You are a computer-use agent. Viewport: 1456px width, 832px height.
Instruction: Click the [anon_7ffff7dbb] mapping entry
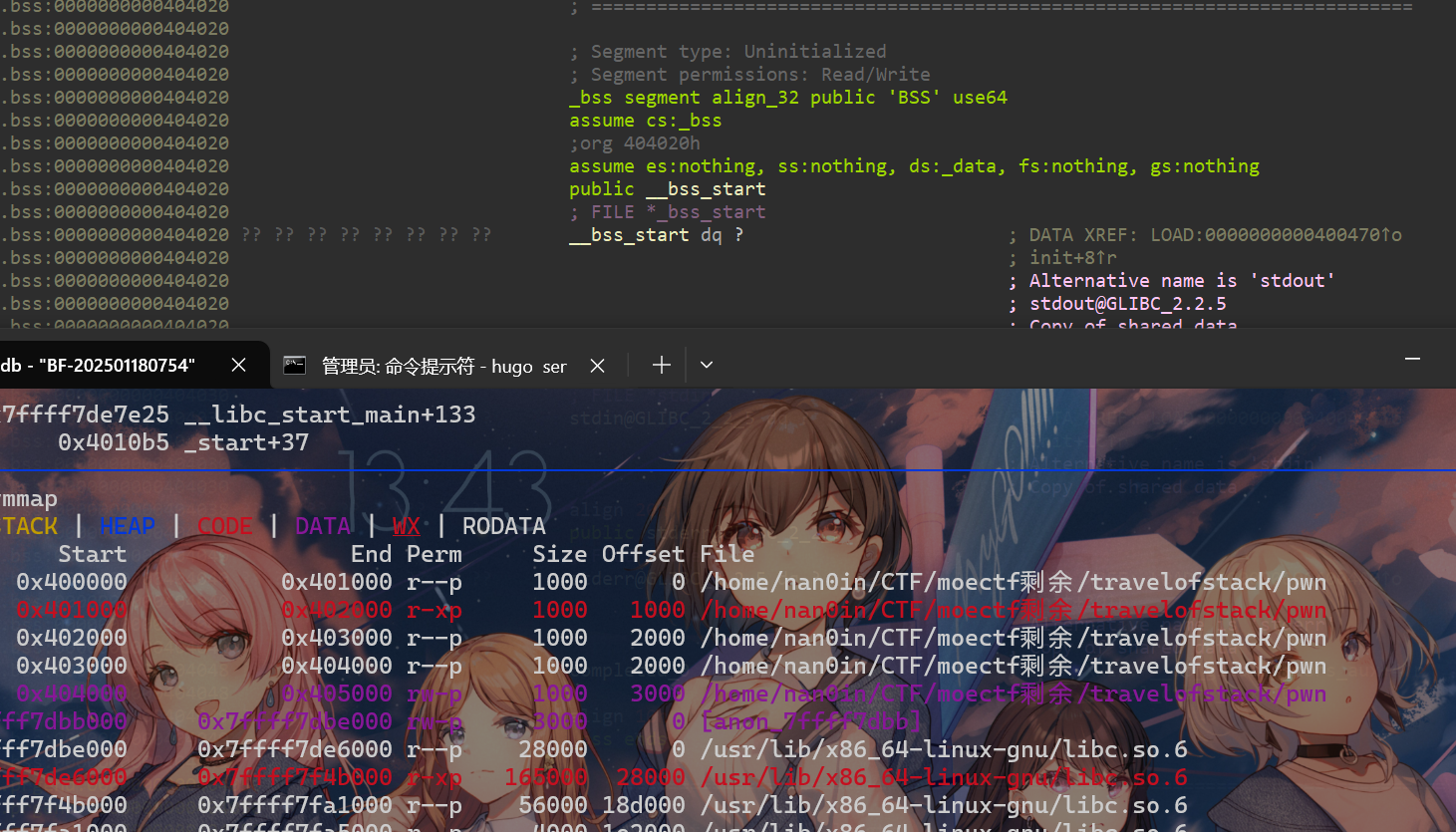811,721
